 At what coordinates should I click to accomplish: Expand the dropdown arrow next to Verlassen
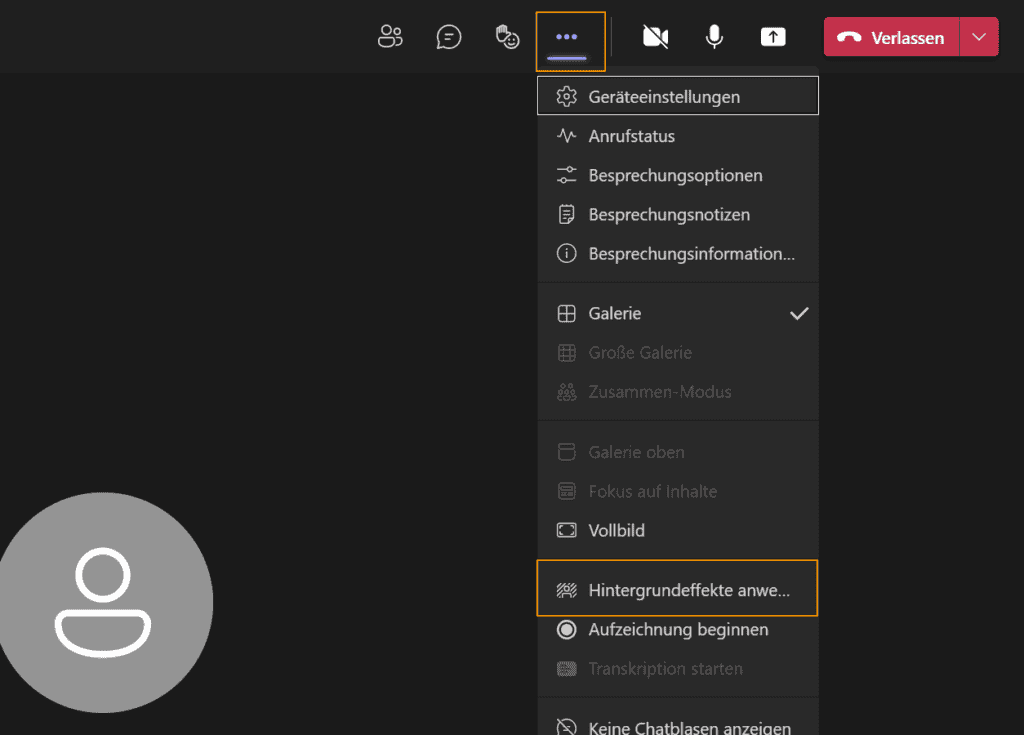[979, 37]
